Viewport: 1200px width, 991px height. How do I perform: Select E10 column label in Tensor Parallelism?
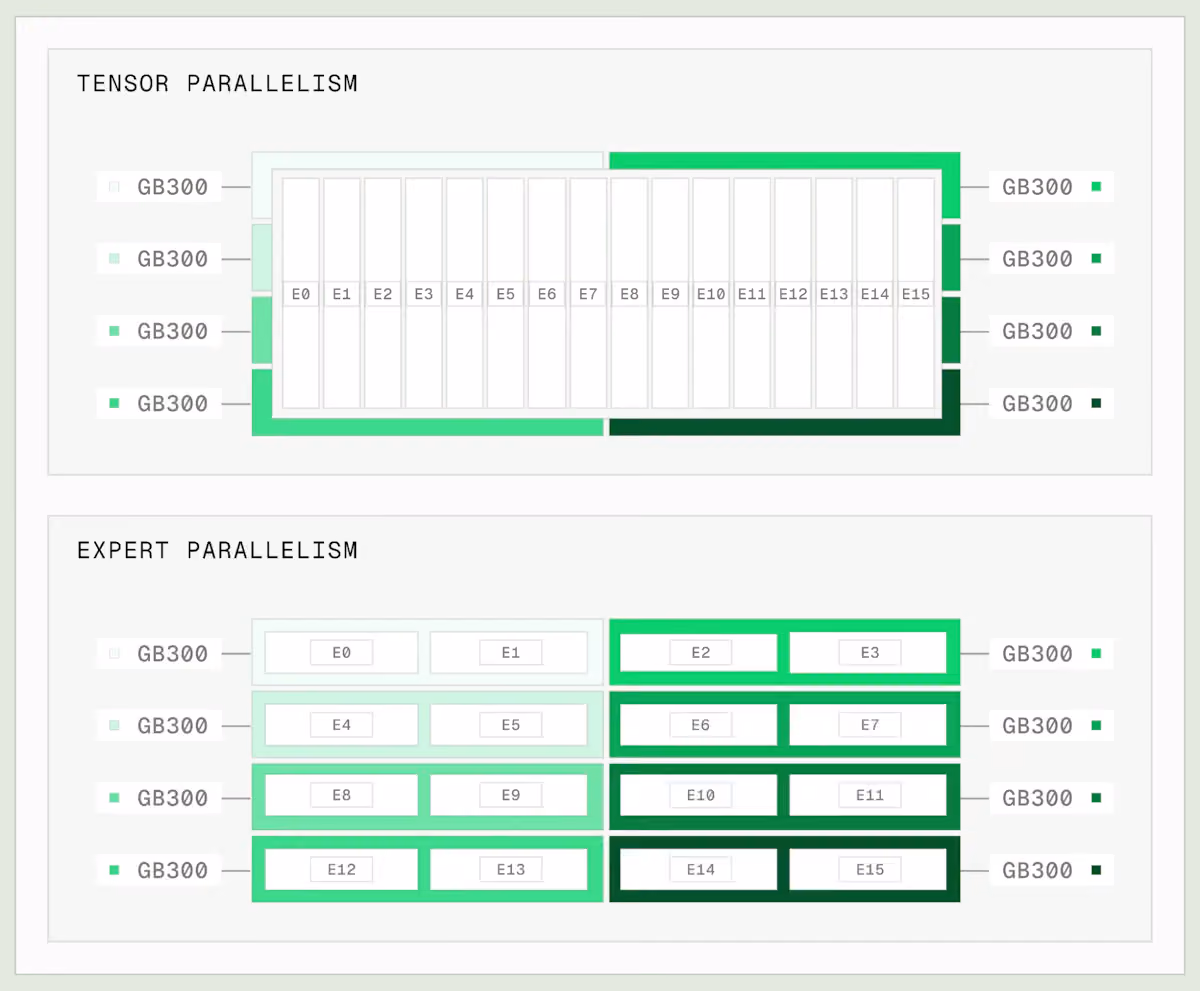(x=711, y=294)
